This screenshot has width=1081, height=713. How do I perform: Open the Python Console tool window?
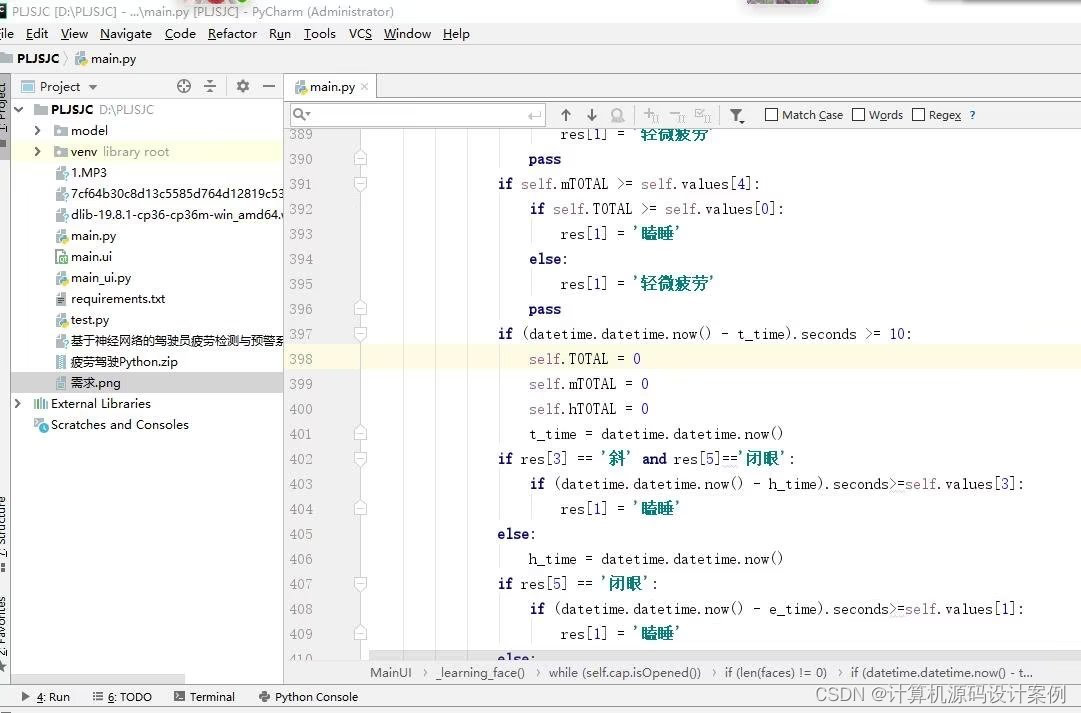308,696
